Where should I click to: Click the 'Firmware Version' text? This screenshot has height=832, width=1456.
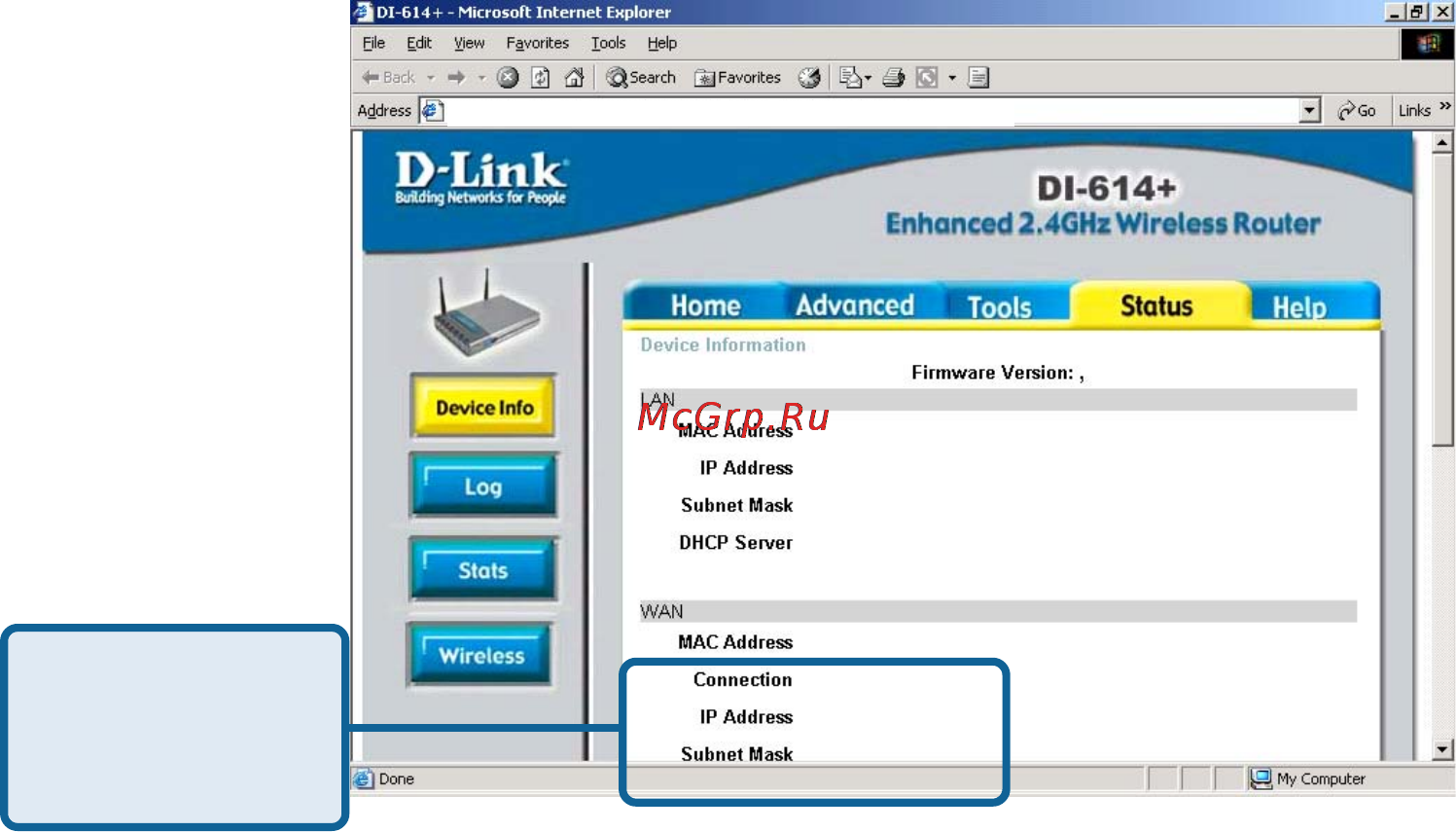click(x=998, y=373)
